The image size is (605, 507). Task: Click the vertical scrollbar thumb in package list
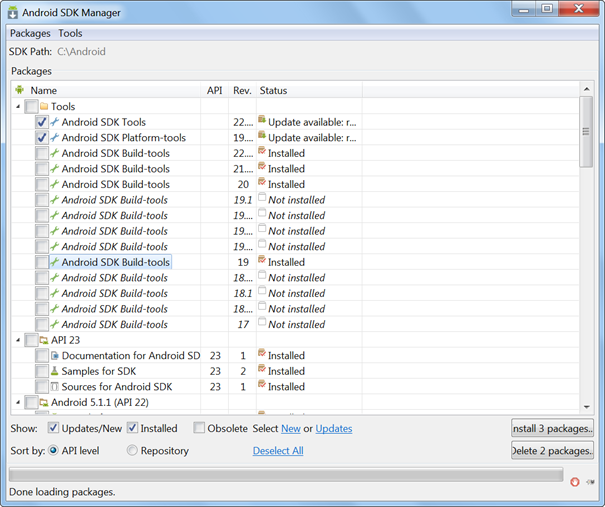click(586, 132)
